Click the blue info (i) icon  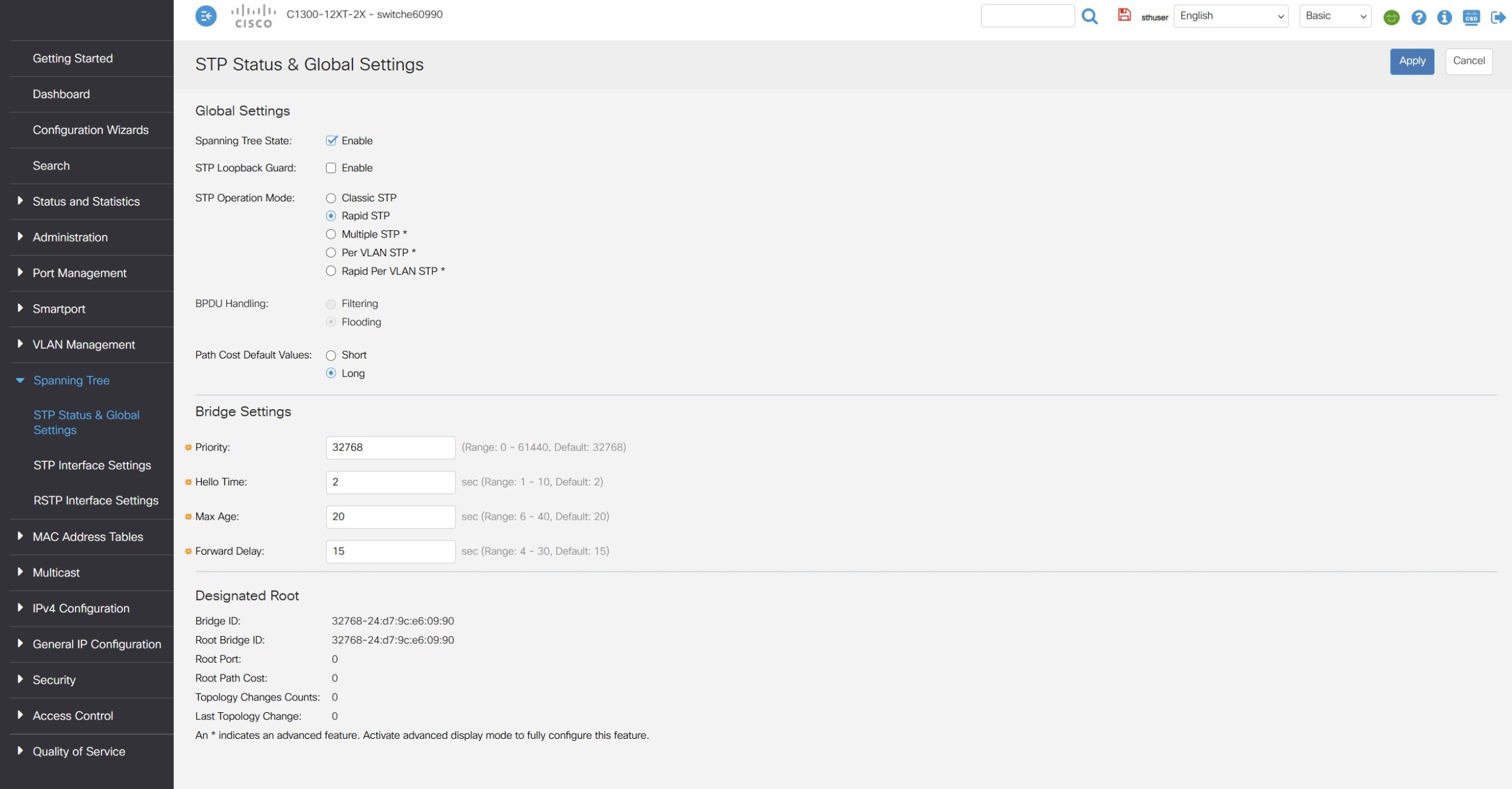(1444, 17)
